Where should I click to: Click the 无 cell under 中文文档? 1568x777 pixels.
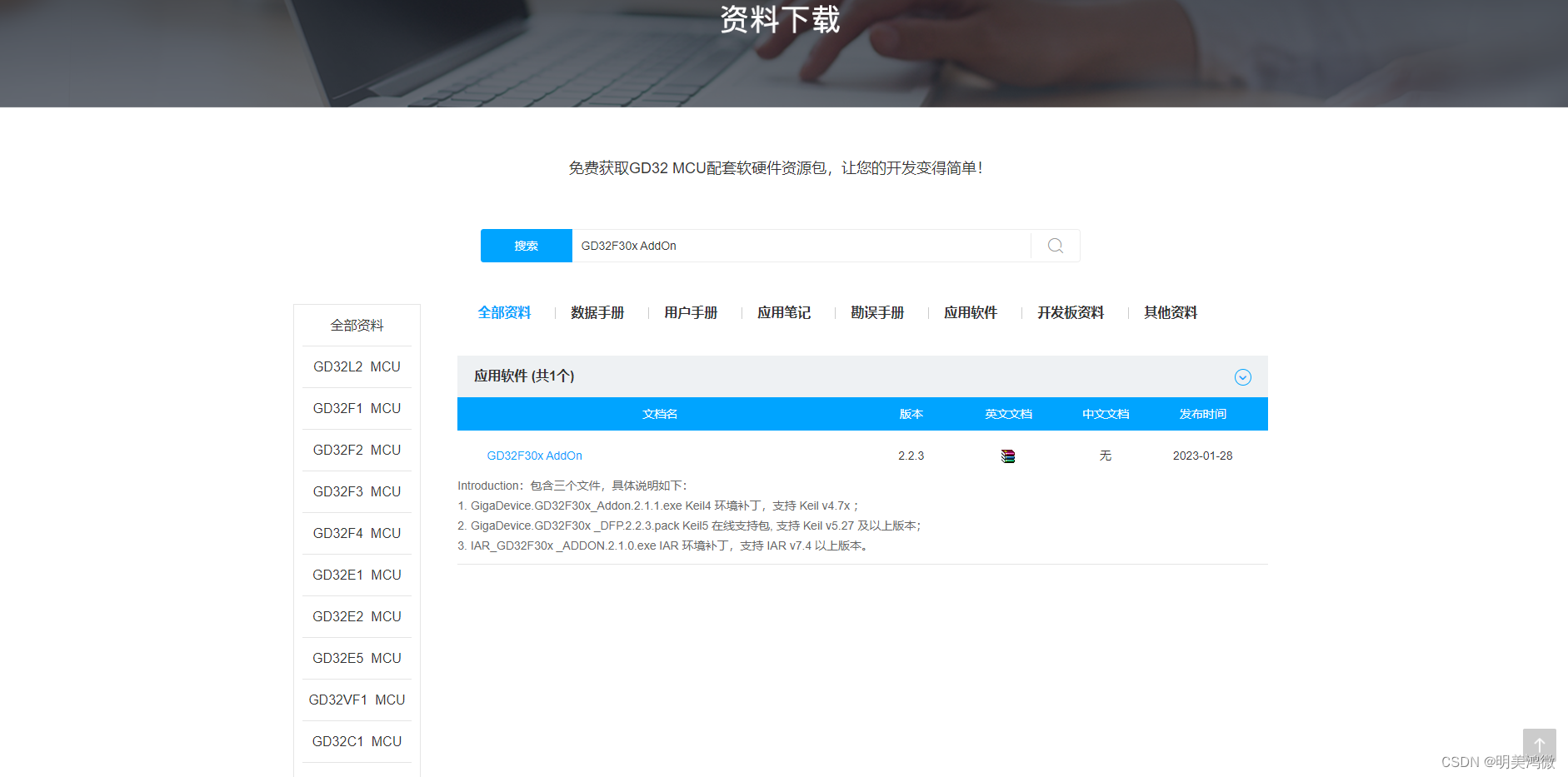[x=1106, y=456]
